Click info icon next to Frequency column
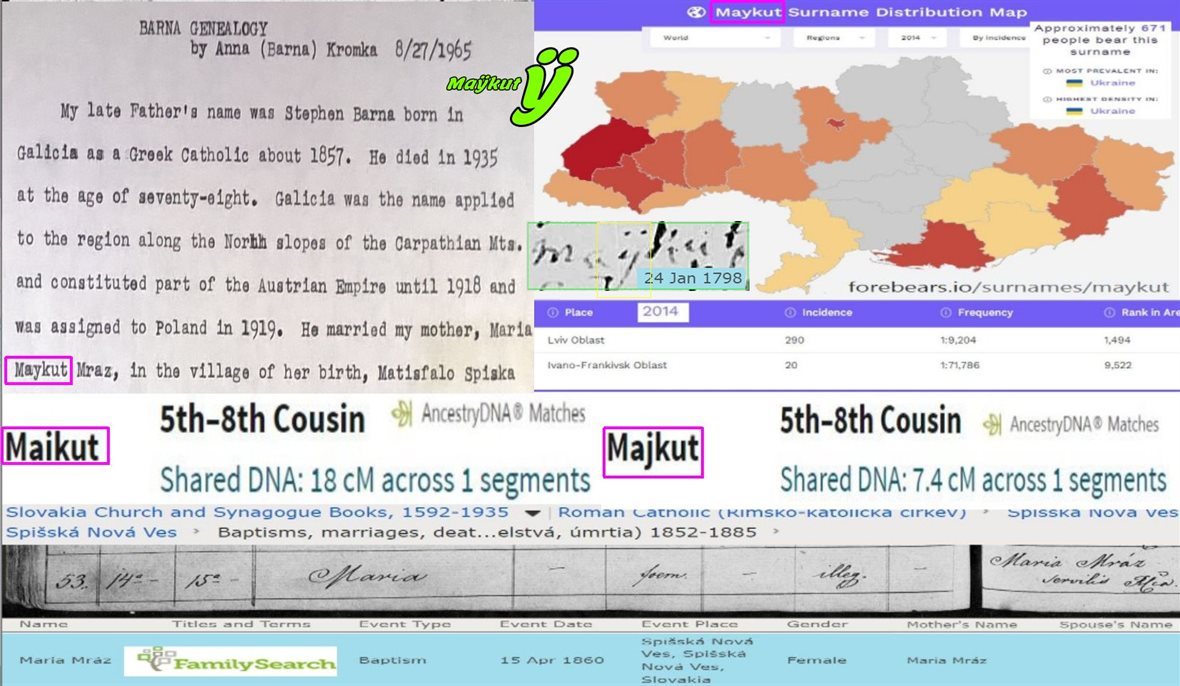The height and width of the screenshot is (686, 1180). [x=945, y=312]
